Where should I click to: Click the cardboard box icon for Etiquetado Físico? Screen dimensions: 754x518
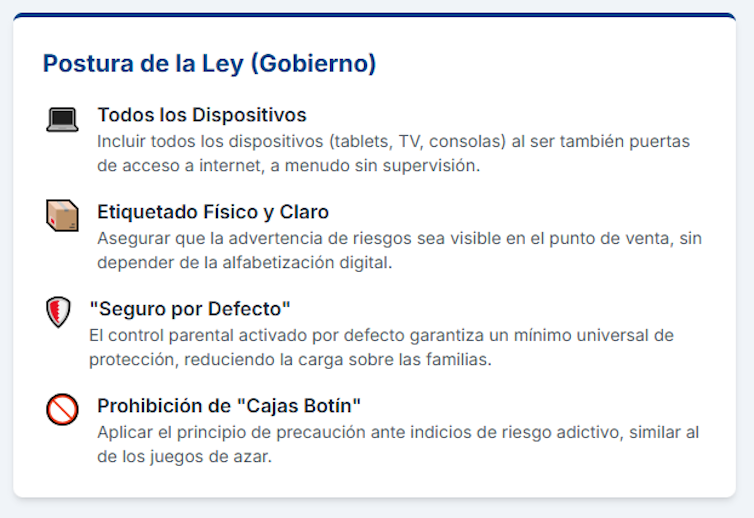[62, 215]
